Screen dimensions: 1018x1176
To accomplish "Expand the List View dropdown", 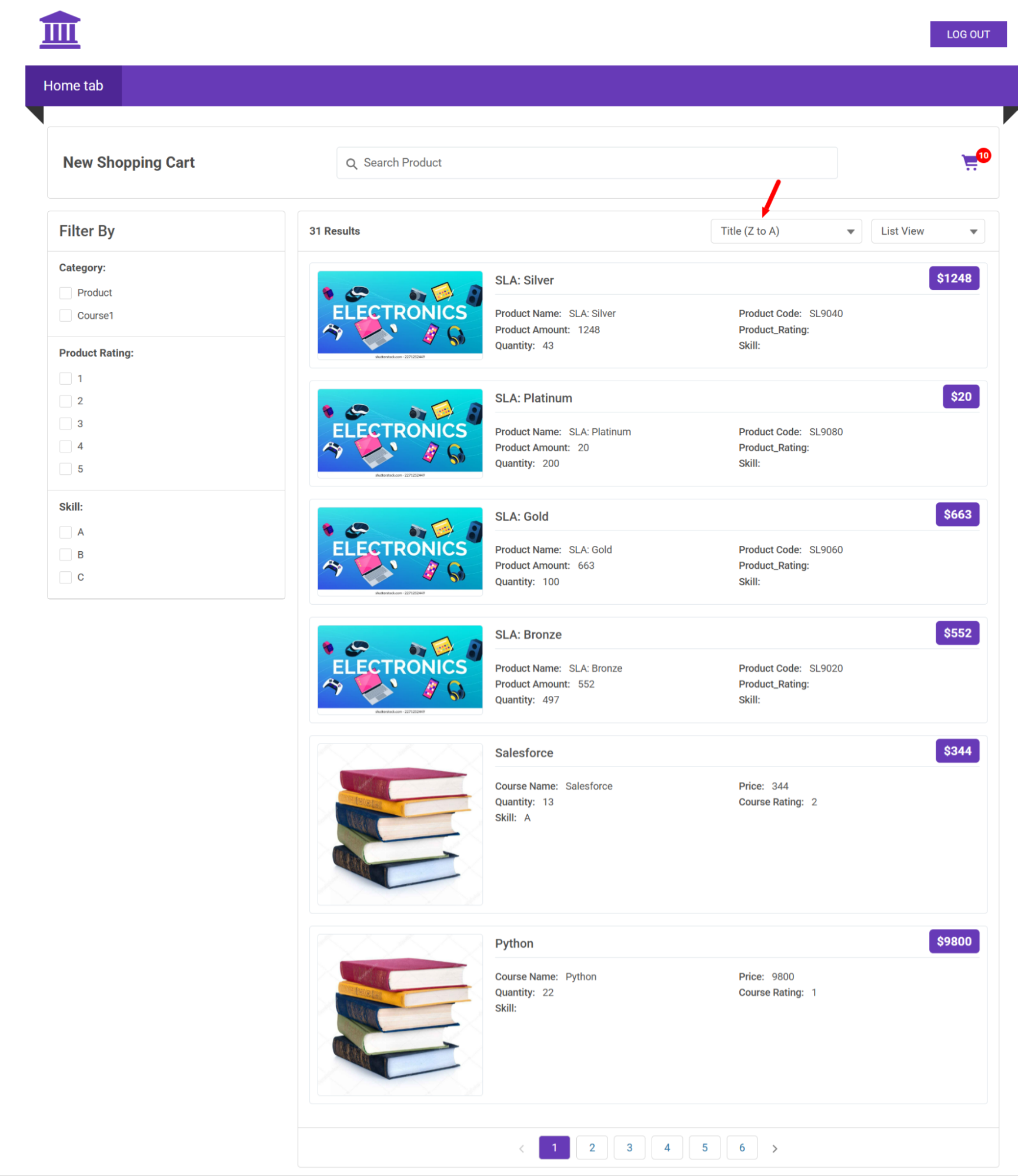I will click(927, 231).
